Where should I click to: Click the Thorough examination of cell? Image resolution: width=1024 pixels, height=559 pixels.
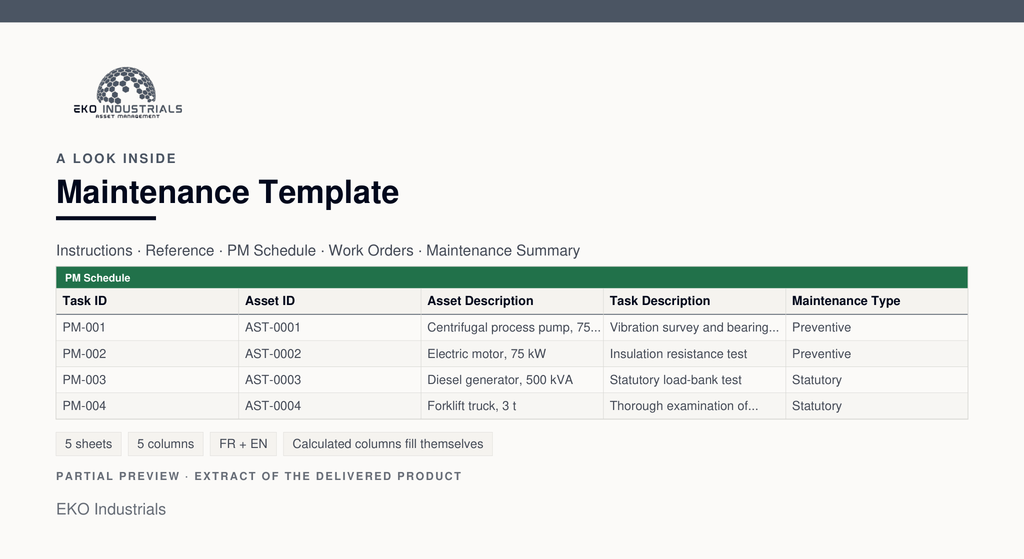(x=694, y=406)
